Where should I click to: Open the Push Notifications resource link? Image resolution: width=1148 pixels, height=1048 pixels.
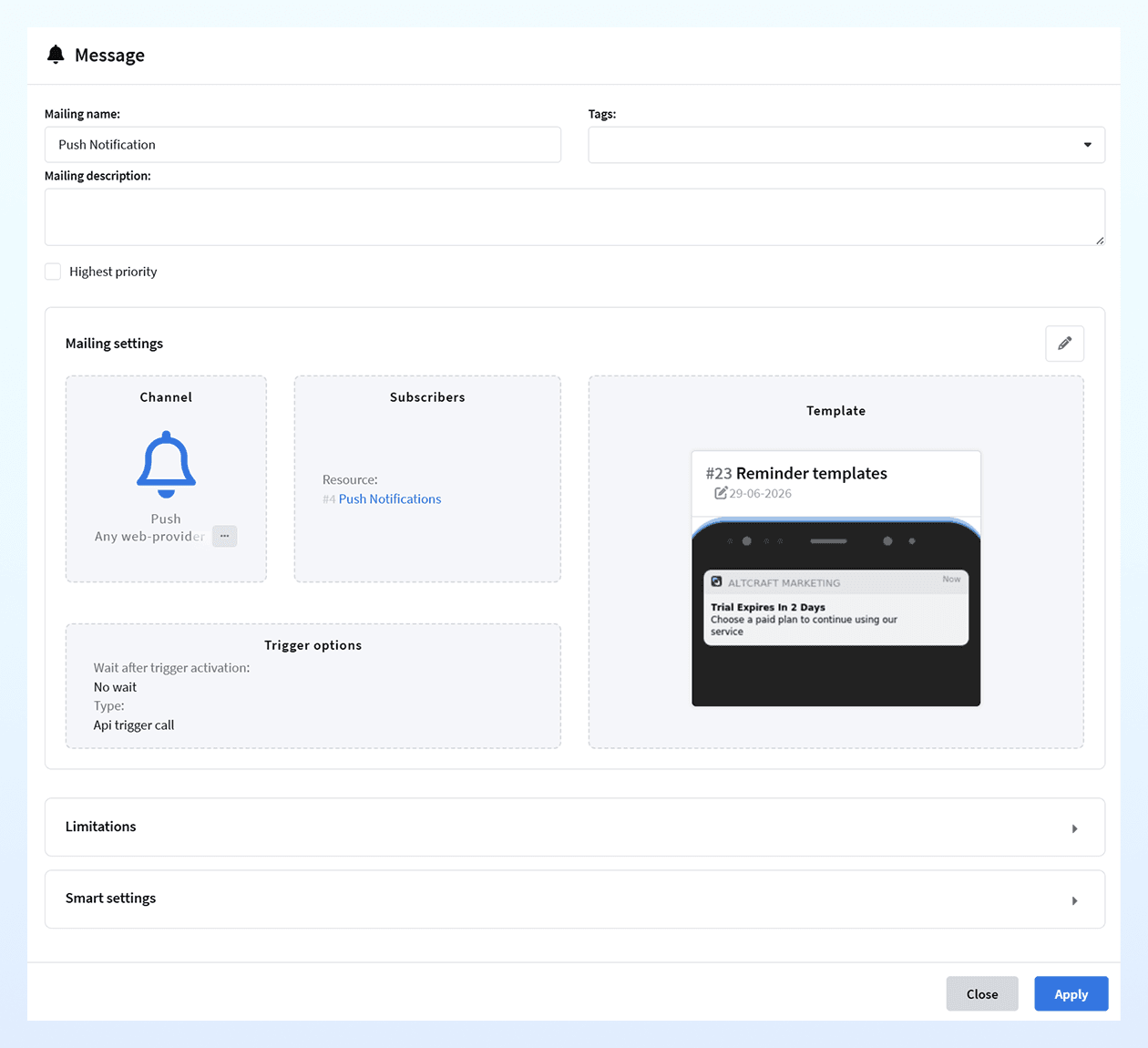(x=390, y=498)
